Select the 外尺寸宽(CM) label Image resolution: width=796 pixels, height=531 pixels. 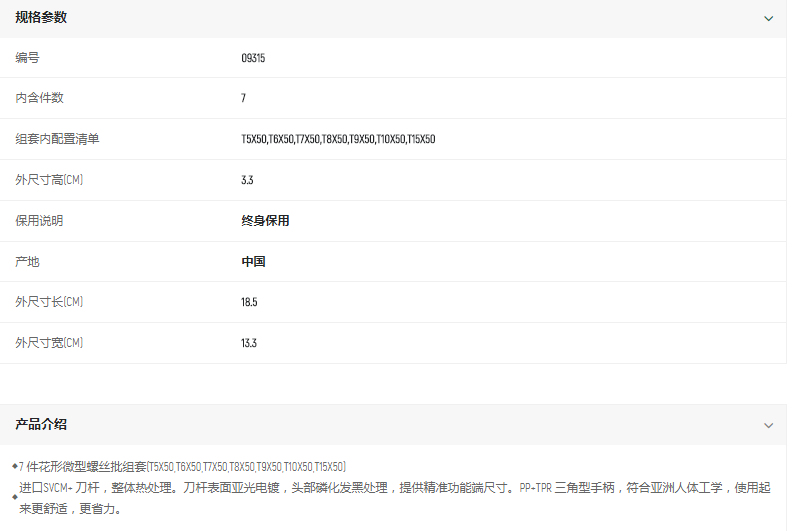[49, 343]
